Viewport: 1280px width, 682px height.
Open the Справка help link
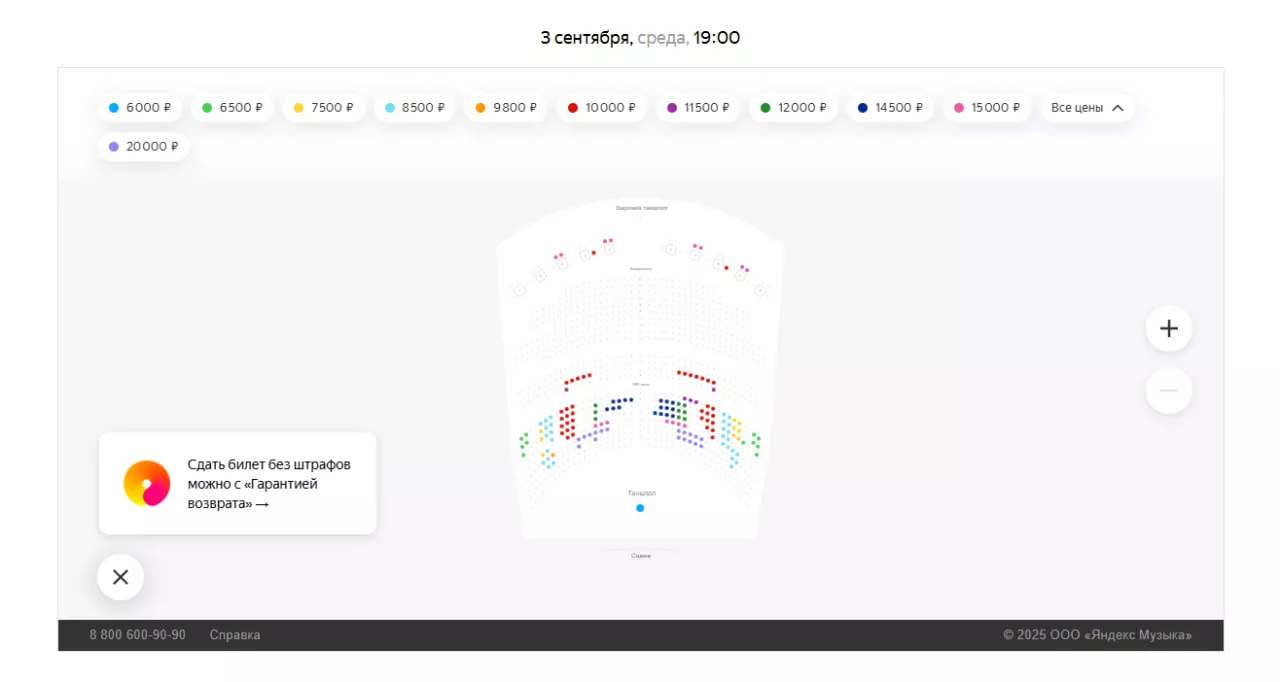tap(235, 635)
